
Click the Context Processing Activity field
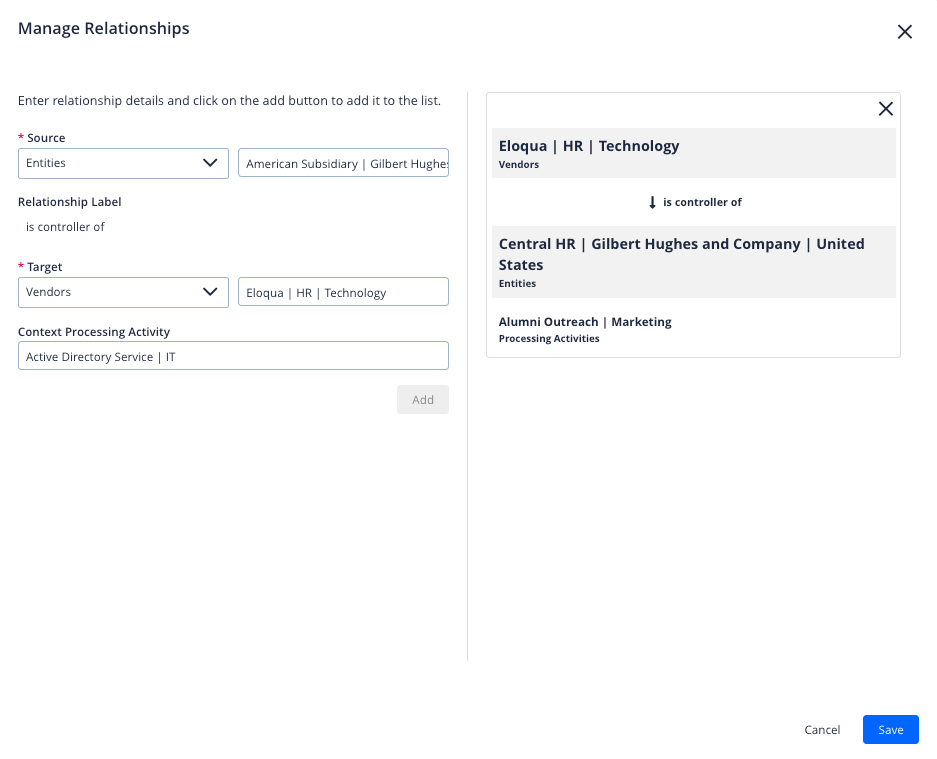pyautogui.click(x=233, y=356)
